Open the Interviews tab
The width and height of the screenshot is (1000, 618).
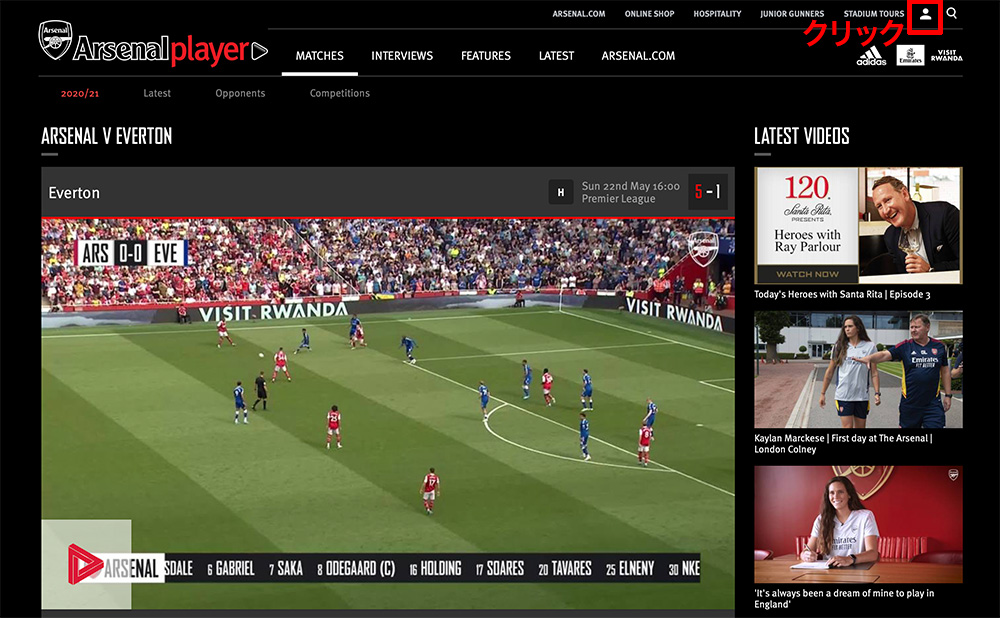402,56
